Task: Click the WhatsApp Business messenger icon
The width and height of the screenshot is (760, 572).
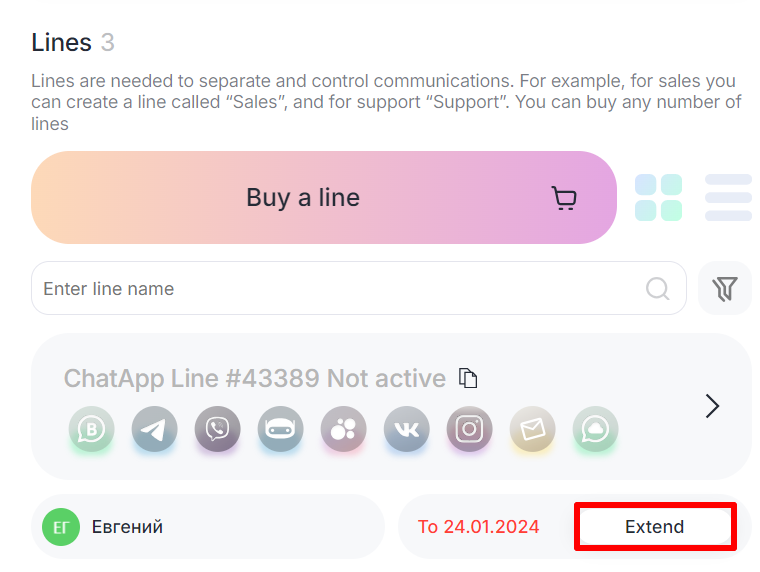Action: click(x=91, y=430)
